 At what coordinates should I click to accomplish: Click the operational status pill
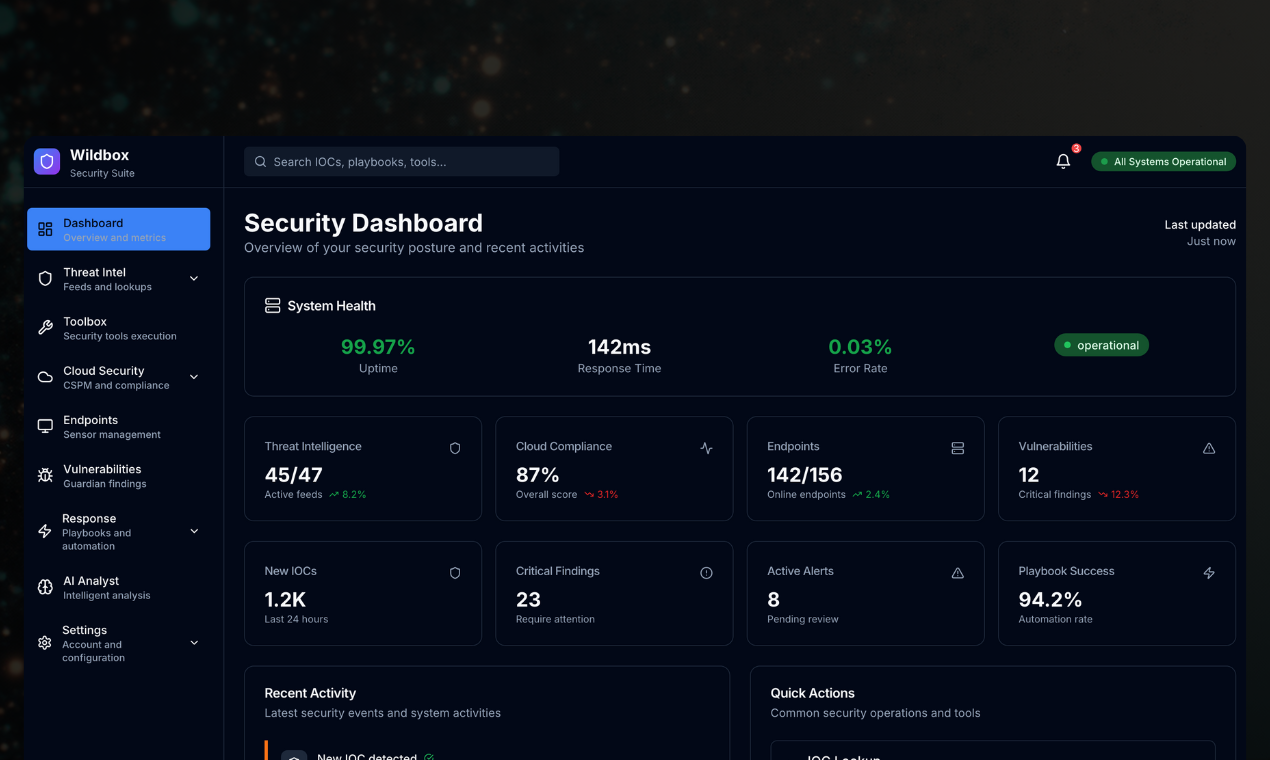(1101, 345)
